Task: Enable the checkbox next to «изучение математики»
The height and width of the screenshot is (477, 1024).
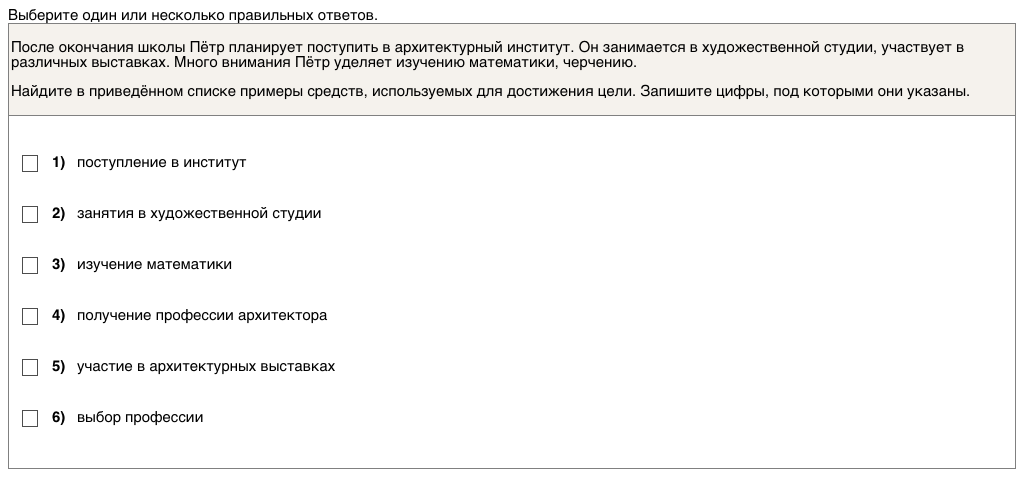Action: click(30, 265)
